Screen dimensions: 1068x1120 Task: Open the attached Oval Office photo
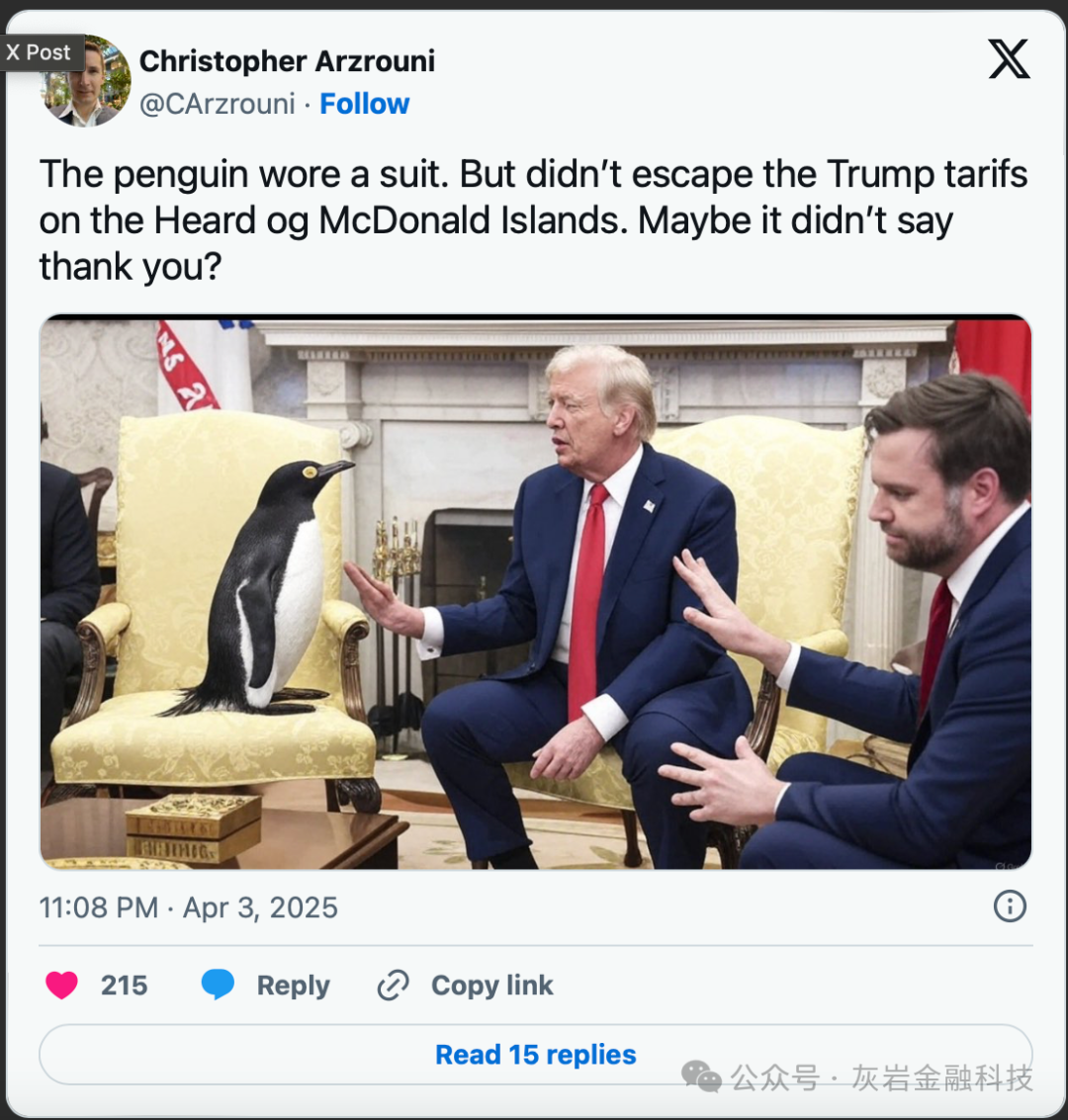[535, 591]
